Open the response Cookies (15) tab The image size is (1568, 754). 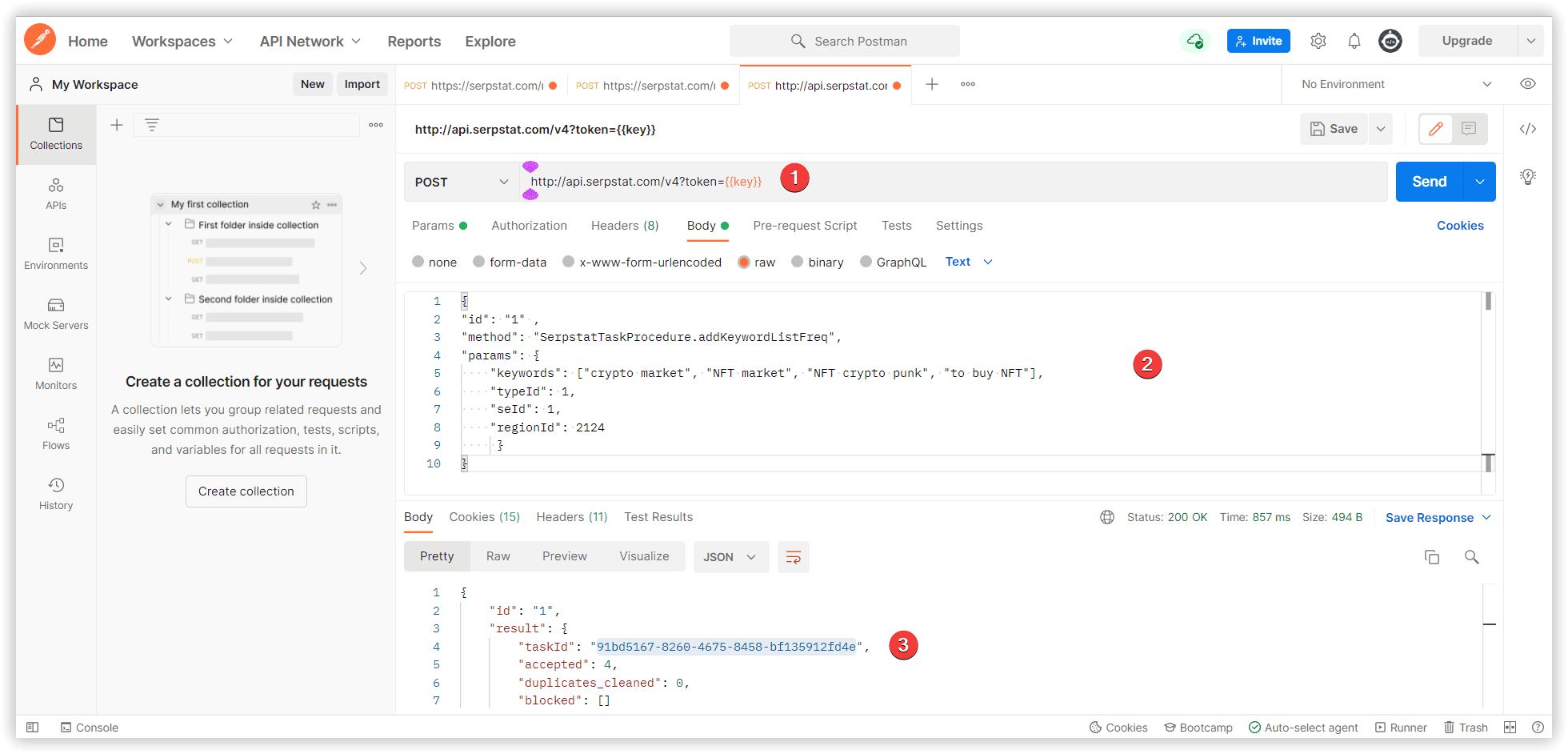[484, 517]
